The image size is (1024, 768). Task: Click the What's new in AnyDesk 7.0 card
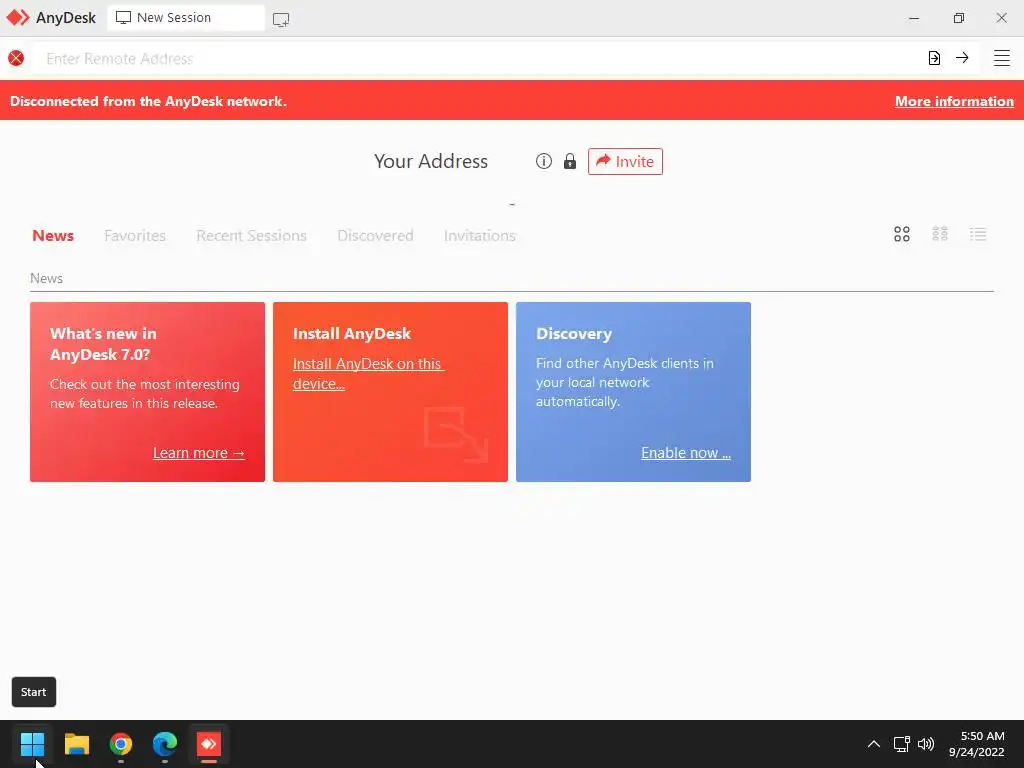[x=148, y=392]
